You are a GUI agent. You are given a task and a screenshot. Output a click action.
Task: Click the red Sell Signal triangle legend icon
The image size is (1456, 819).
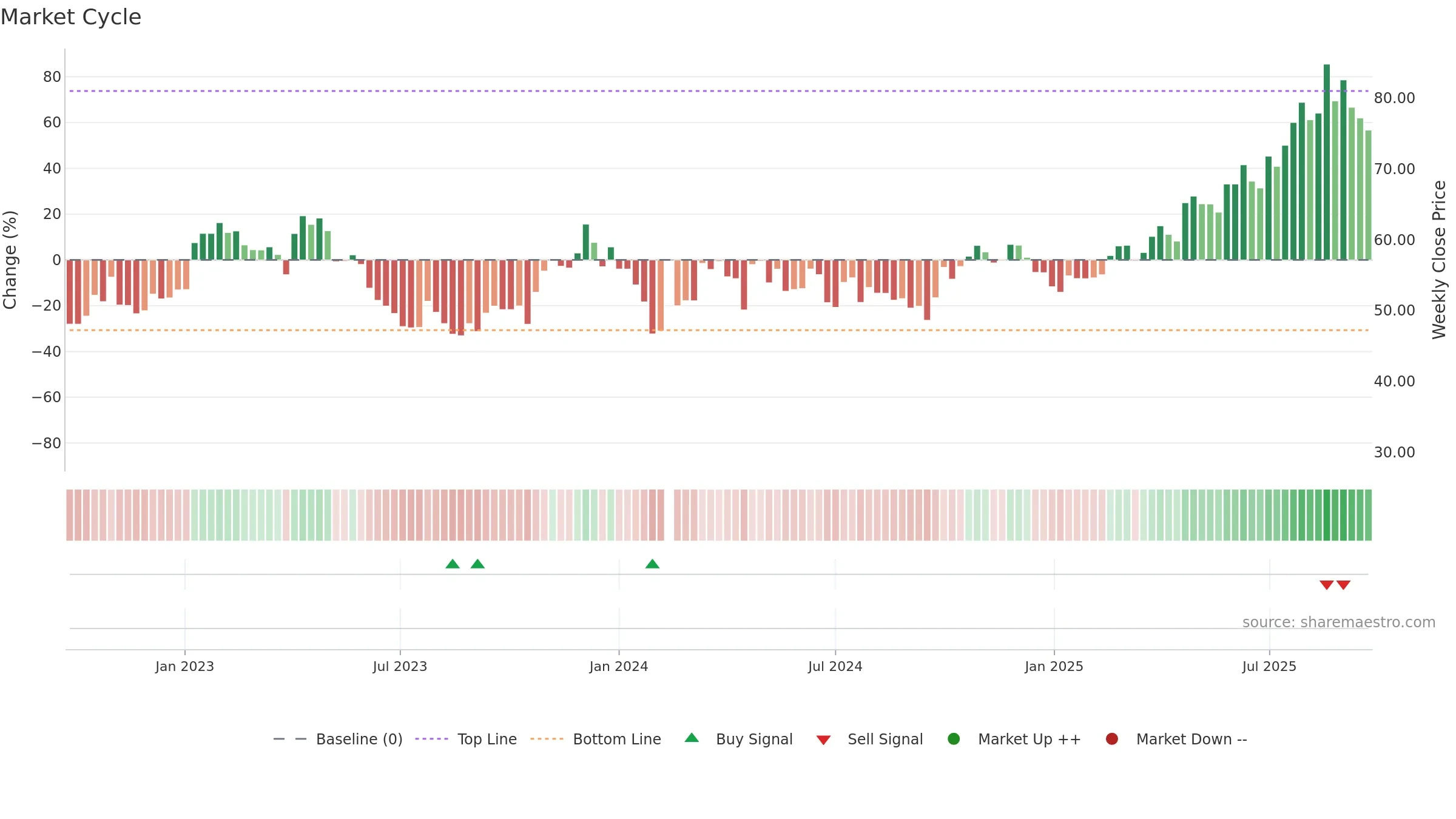point(823,740)
